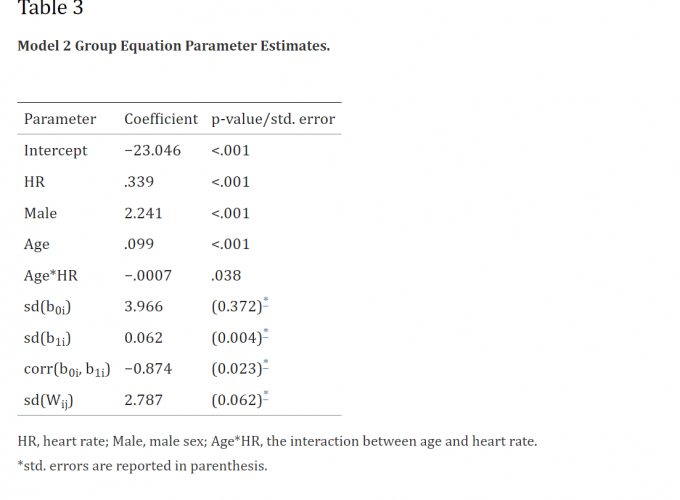Click the sd(Wij) coefficient 2.787
This screenshot has width=680, height=500.
pyautogui.click(x=143, y=401)
